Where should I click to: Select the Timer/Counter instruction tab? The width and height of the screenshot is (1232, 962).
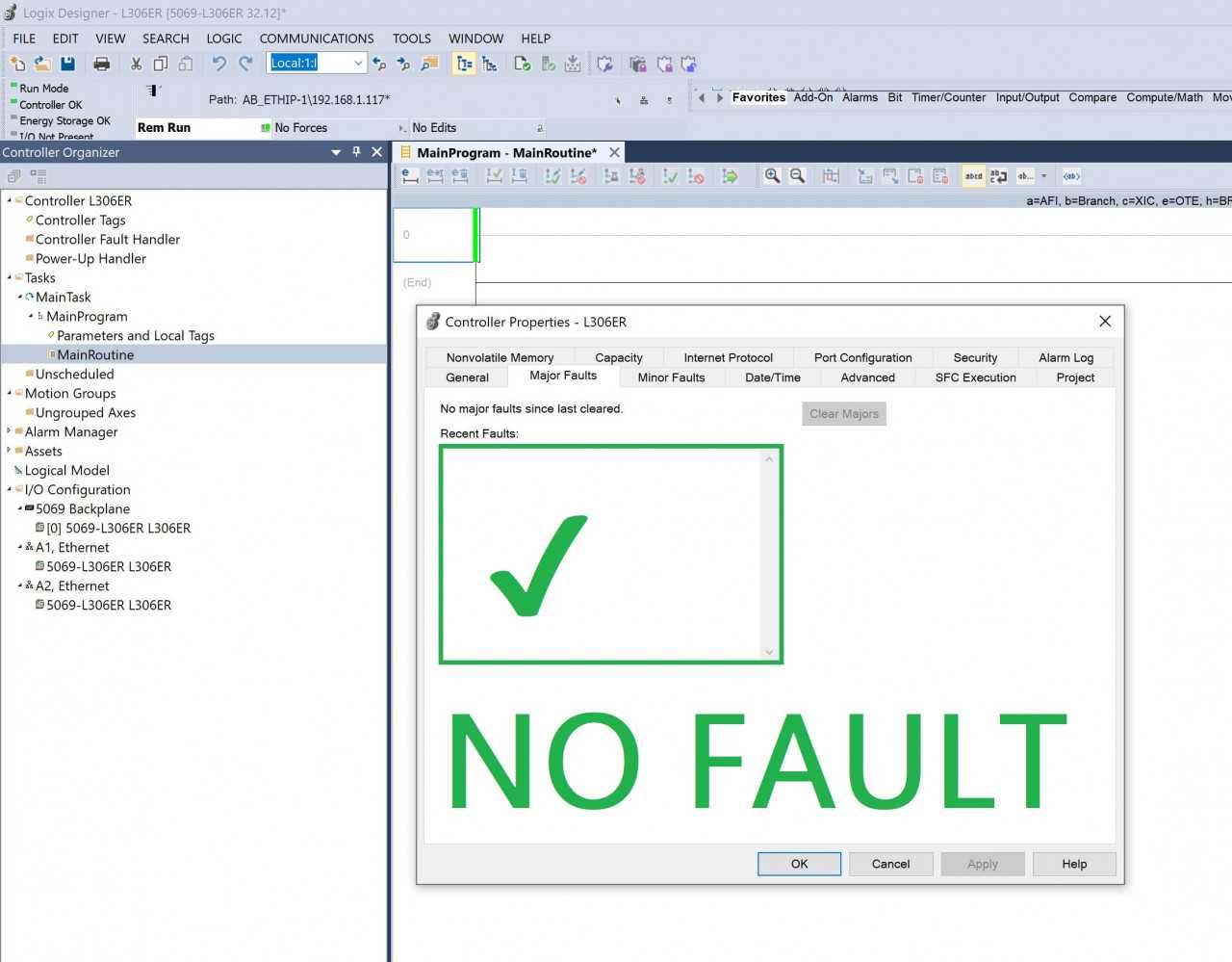(x=948, y=97)
